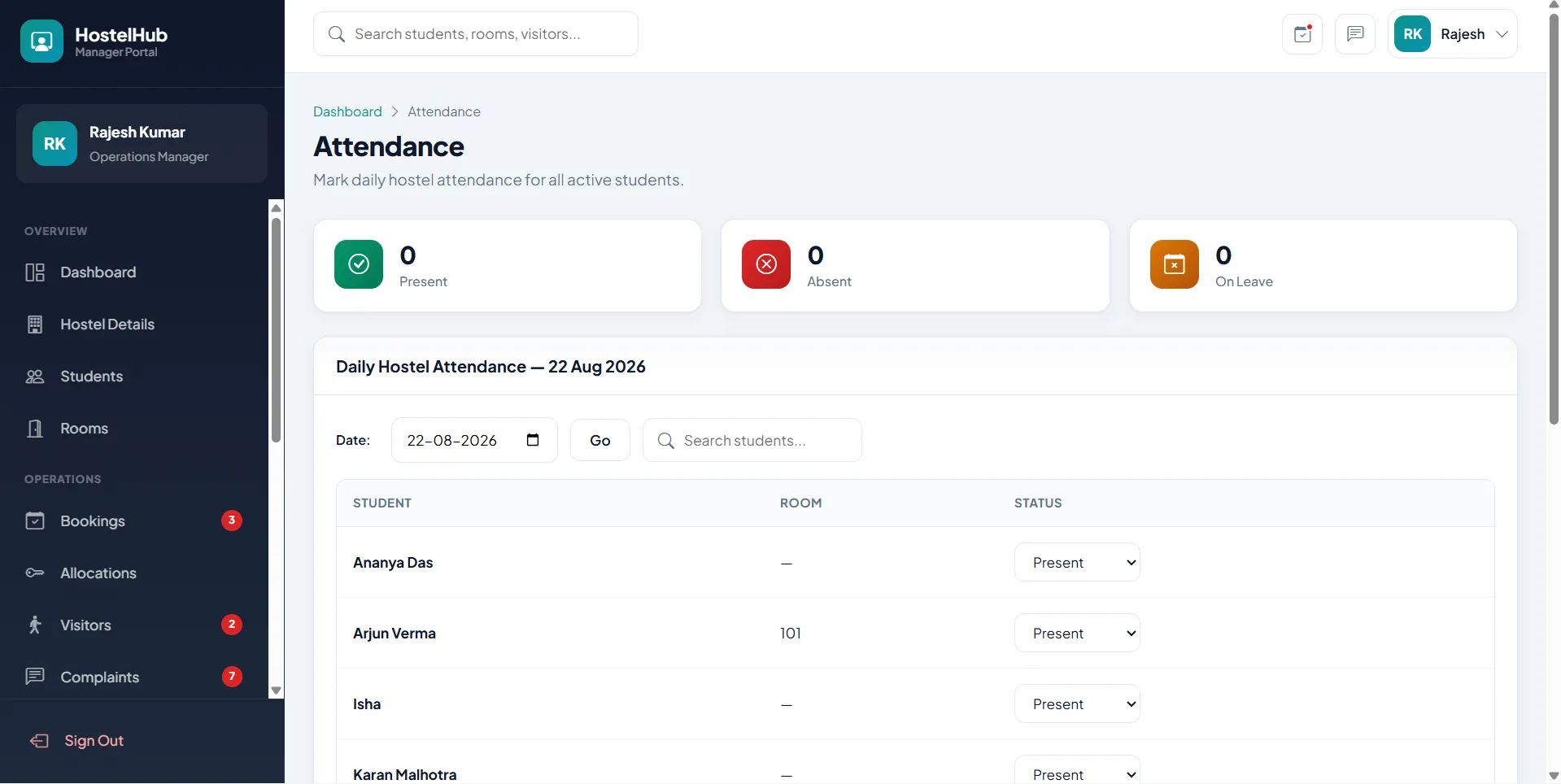Click the search magnifier icon in top bar
The height and width of the screenshot is (784, 1561).
pos(336,34)
